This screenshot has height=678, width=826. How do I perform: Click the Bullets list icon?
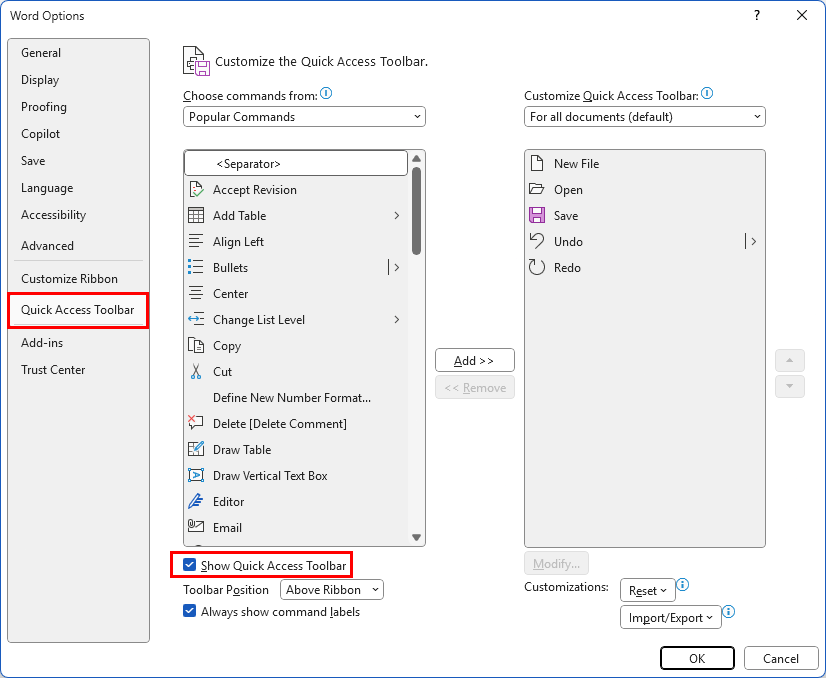(x=196, y=267)
